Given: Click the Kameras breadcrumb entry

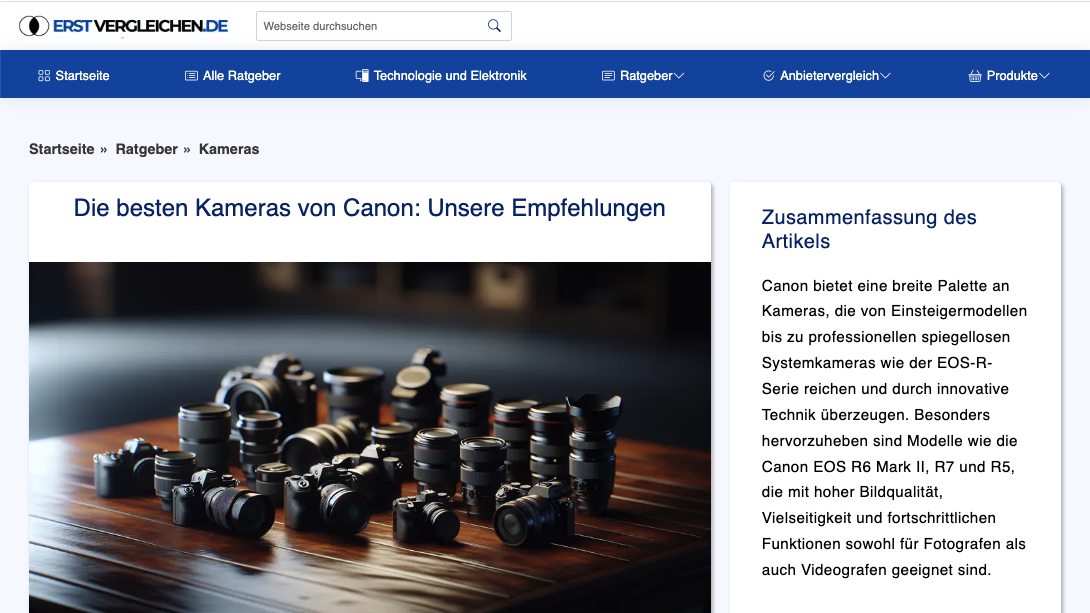Looking at the screenshot, I should [x=228, y=148].
